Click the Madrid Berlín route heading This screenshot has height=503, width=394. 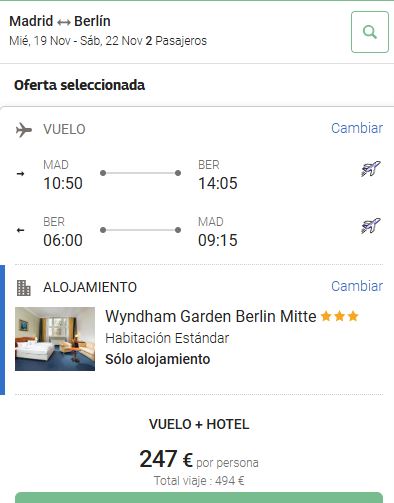click(60, 21)
